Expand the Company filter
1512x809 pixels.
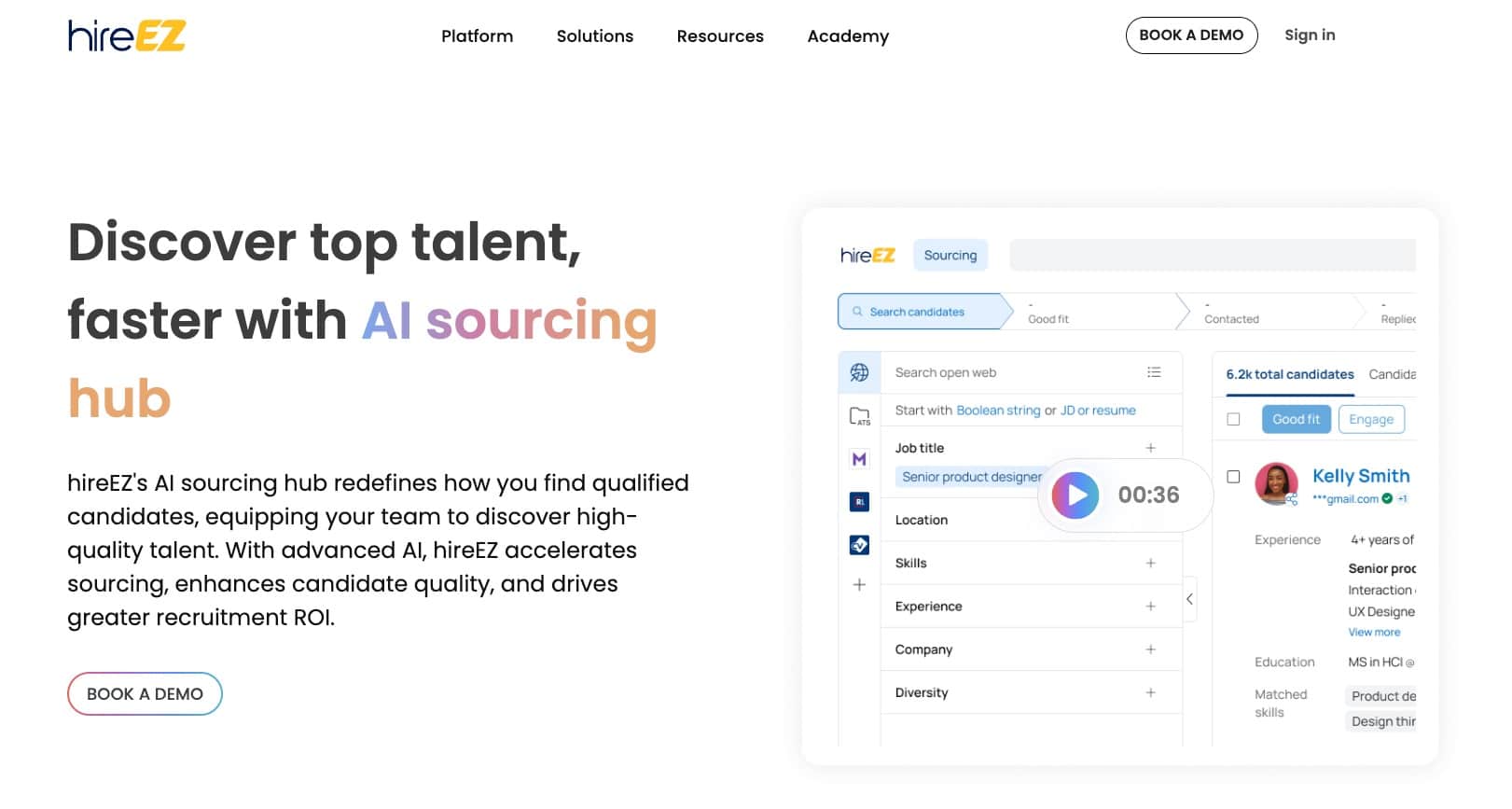1150,649
